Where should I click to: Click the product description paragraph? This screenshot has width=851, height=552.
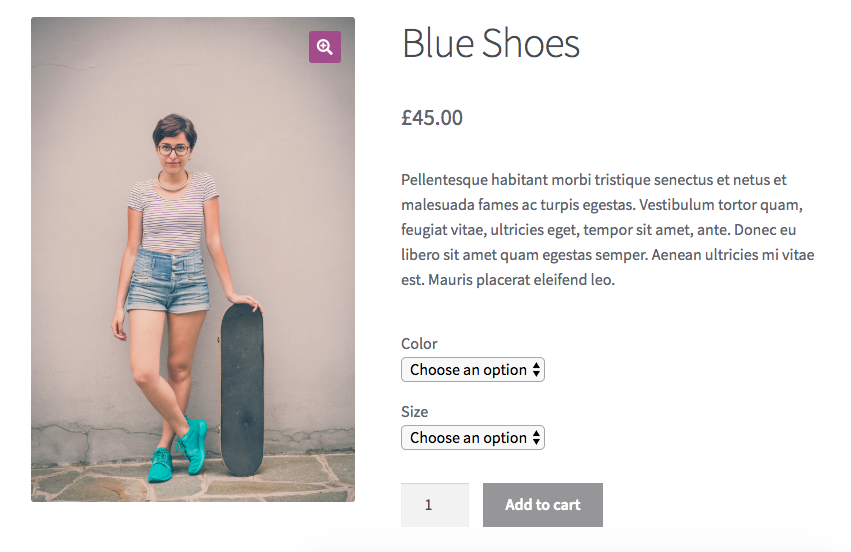pyautogui.click(x=608, y=230)
